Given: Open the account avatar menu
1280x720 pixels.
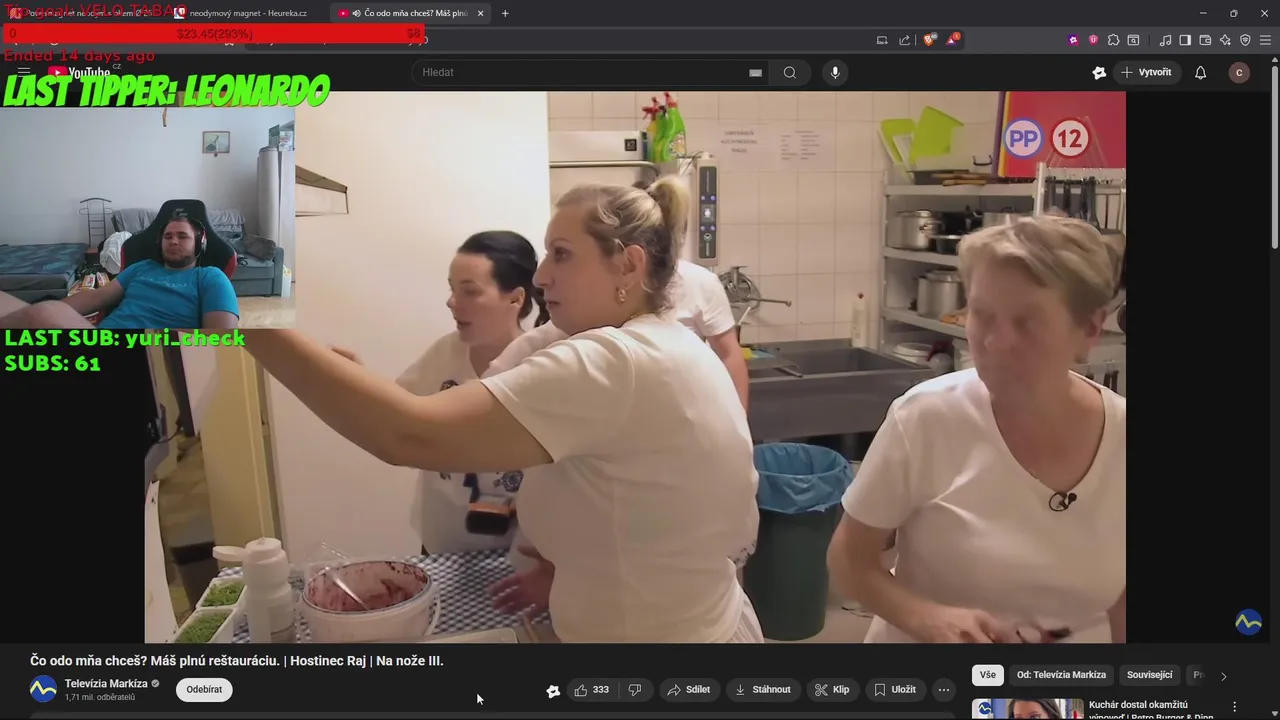Looking at the screenshot, I should pyautogui.click(x=1239, y=72).
